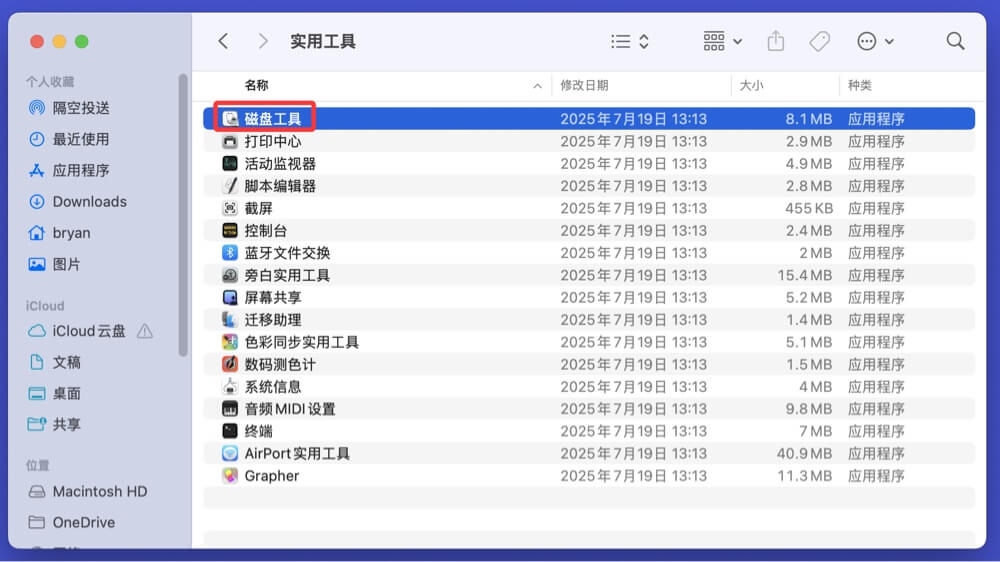Open 桌面 in the sidebar
Viewport: 1000px width, 562px height.
55,394
